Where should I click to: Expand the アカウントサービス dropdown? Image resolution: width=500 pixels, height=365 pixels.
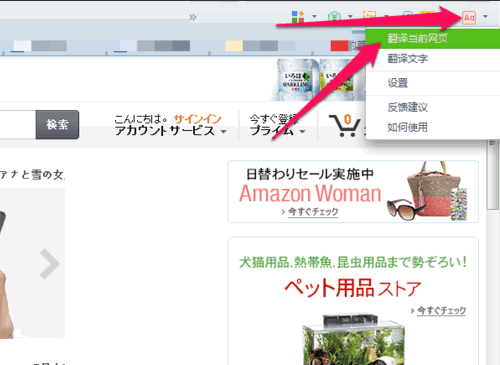(171, 131)
